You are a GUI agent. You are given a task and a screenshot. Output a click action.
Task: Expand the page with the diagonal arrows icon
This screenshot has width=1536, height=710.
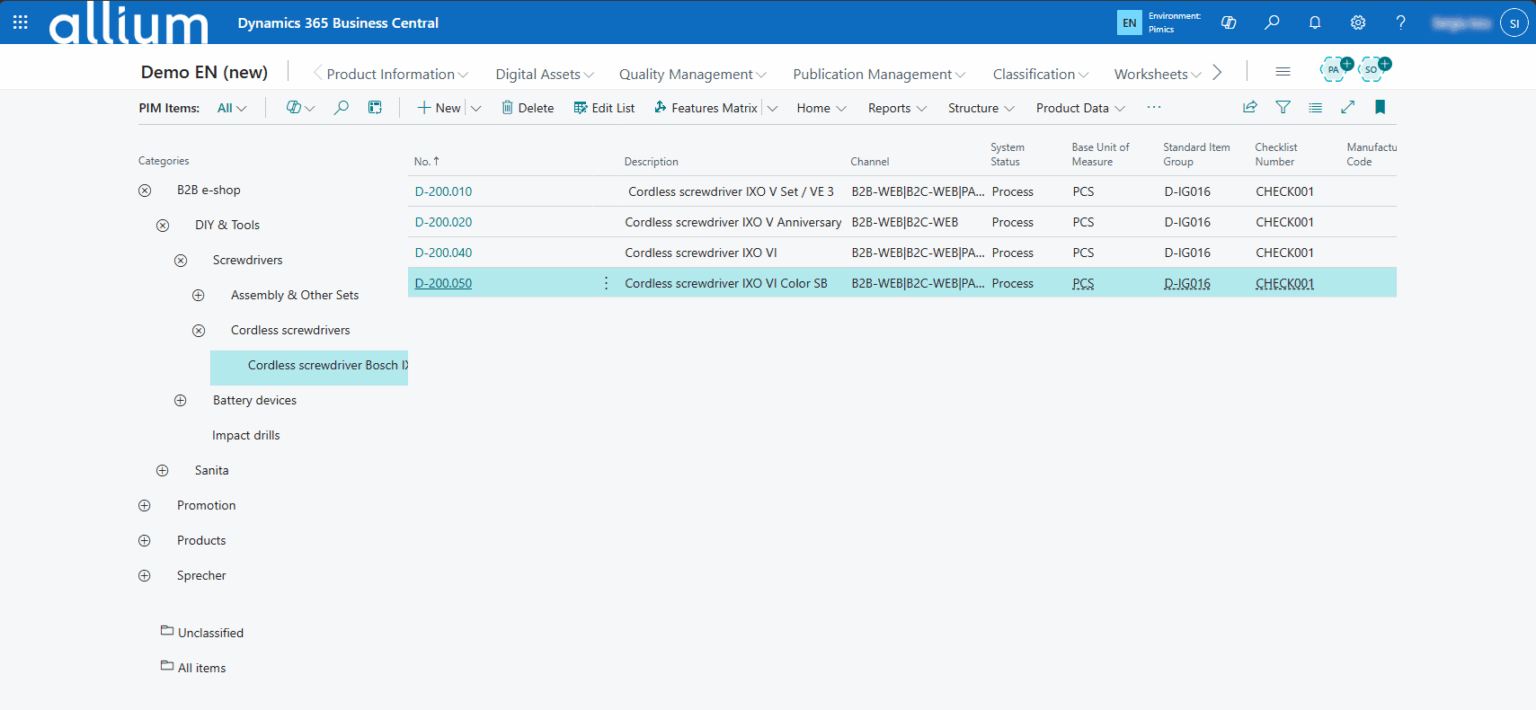(x=1348, y=108)
